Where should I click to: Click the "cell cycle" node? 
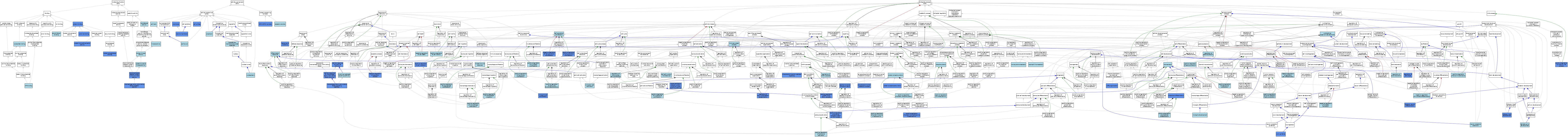[x=624, y=34]
